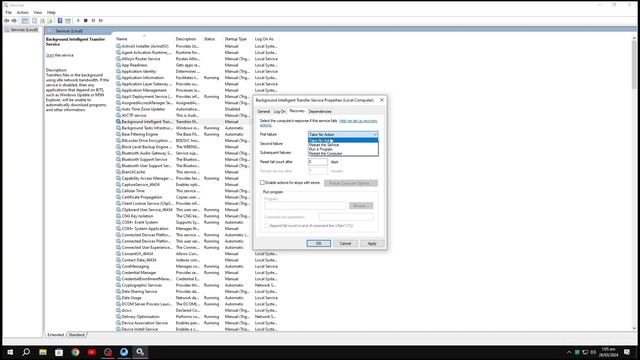The width and height of the screenshot is (640, 360).
Task: Click the gear icon of Cellular Time service
Action: coord(118,191)
